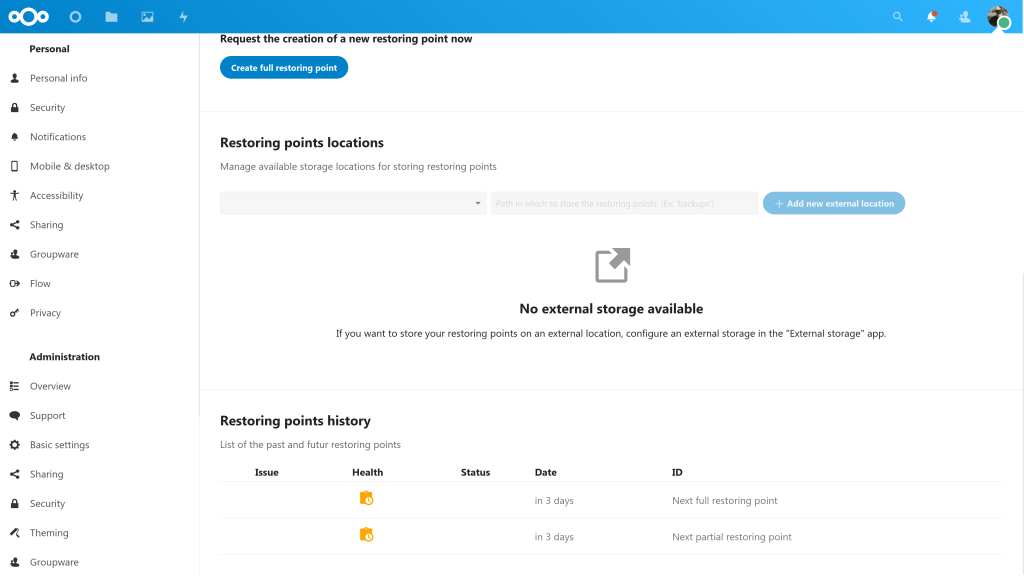The height and width of the screenshot is (576, 1024).
Task: Click health icon of next partial restoring point
Action: pos(366,536)
